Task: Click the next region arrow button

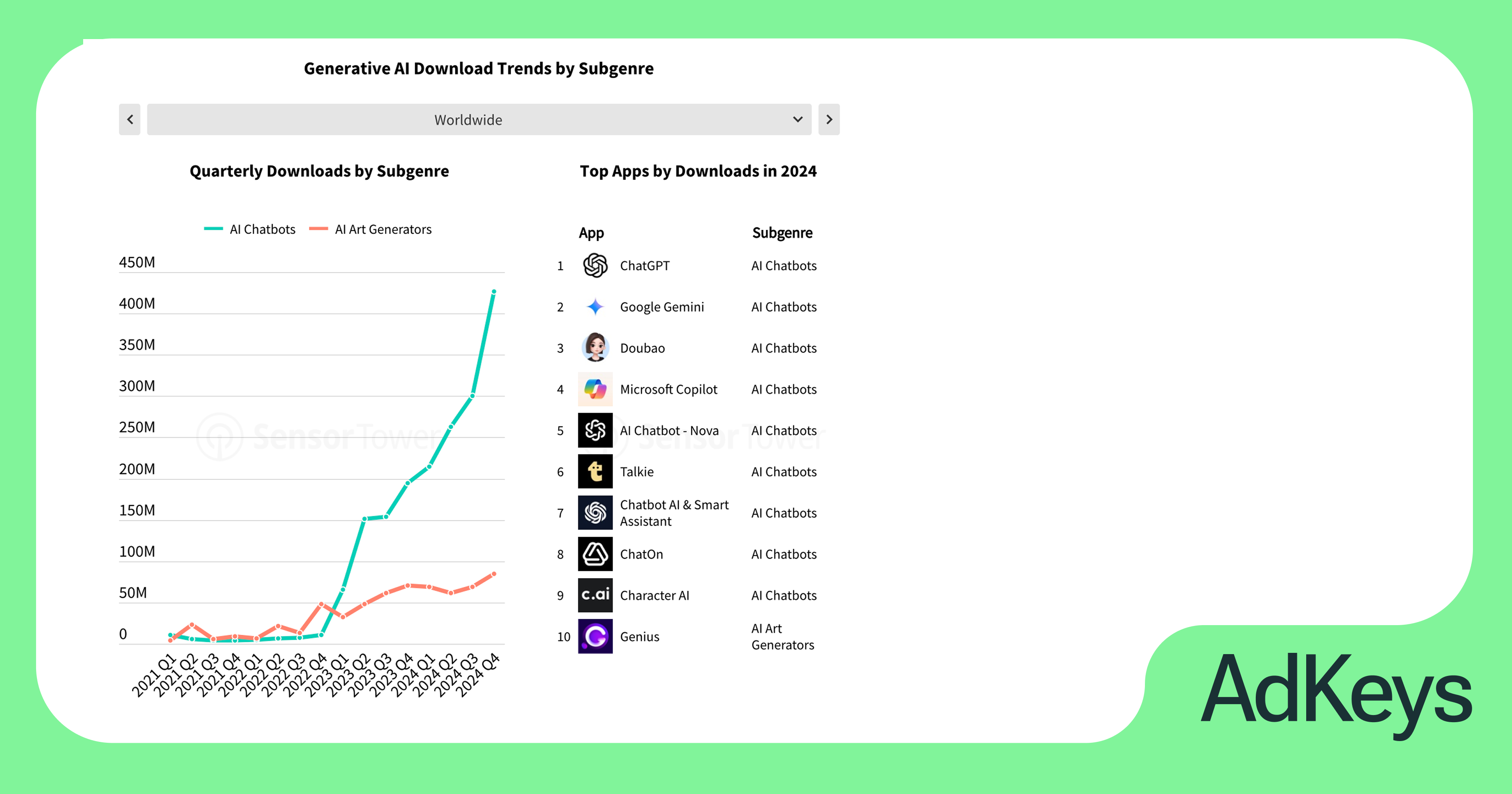Action: click(829, 120)
